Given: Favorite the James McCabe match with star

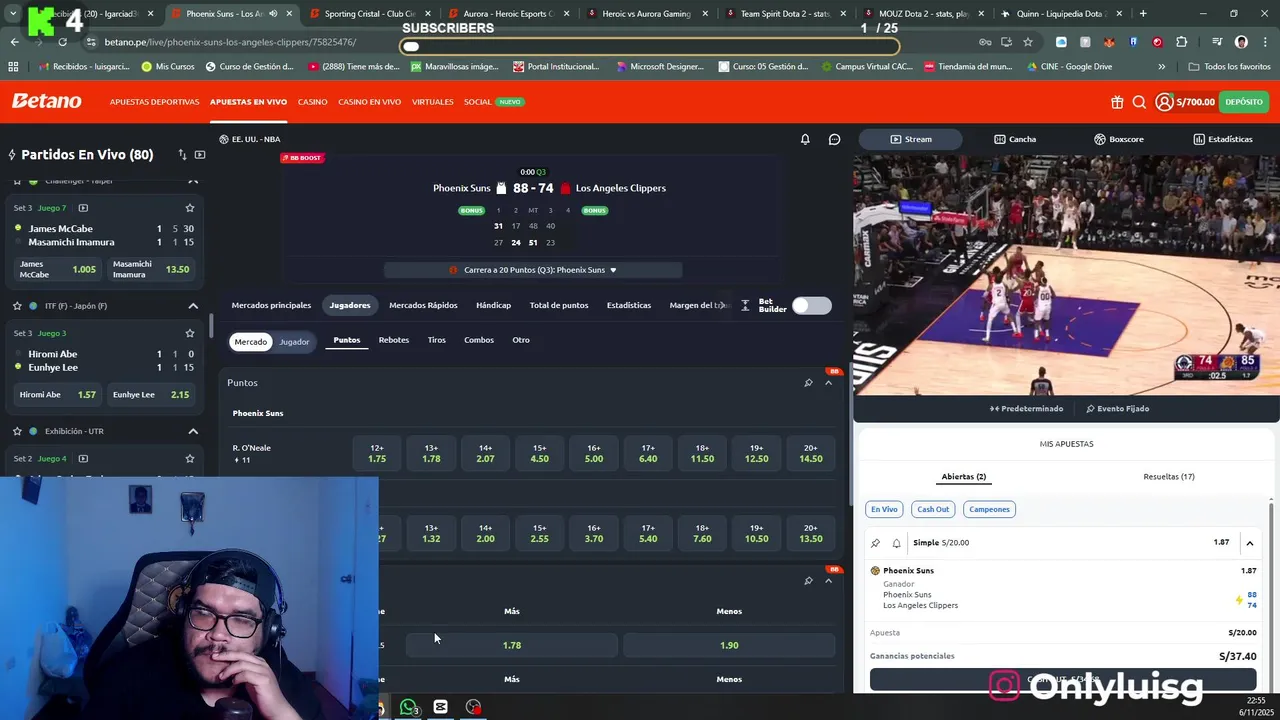Looking at the screenshot, I should [x=189, y=208].
